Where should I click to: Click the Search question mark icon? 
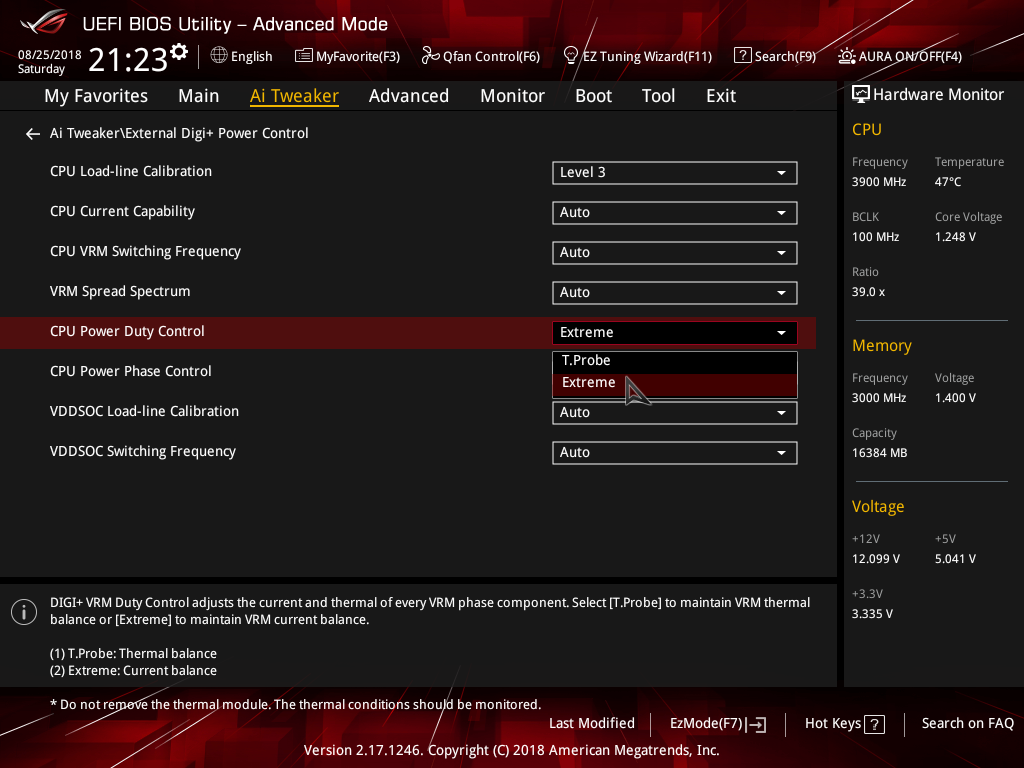tap(743, 56)
